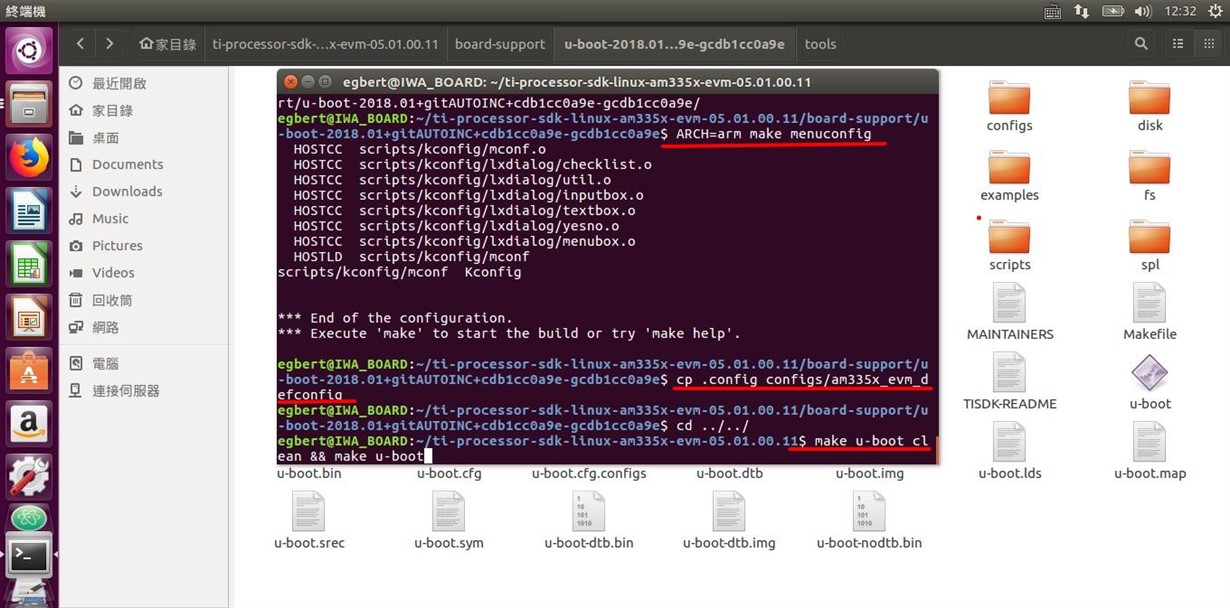The width and height of the screenshot is (1230, 608).
Task: Select the u-boot.sym file
Action: (x=449, y=521)
